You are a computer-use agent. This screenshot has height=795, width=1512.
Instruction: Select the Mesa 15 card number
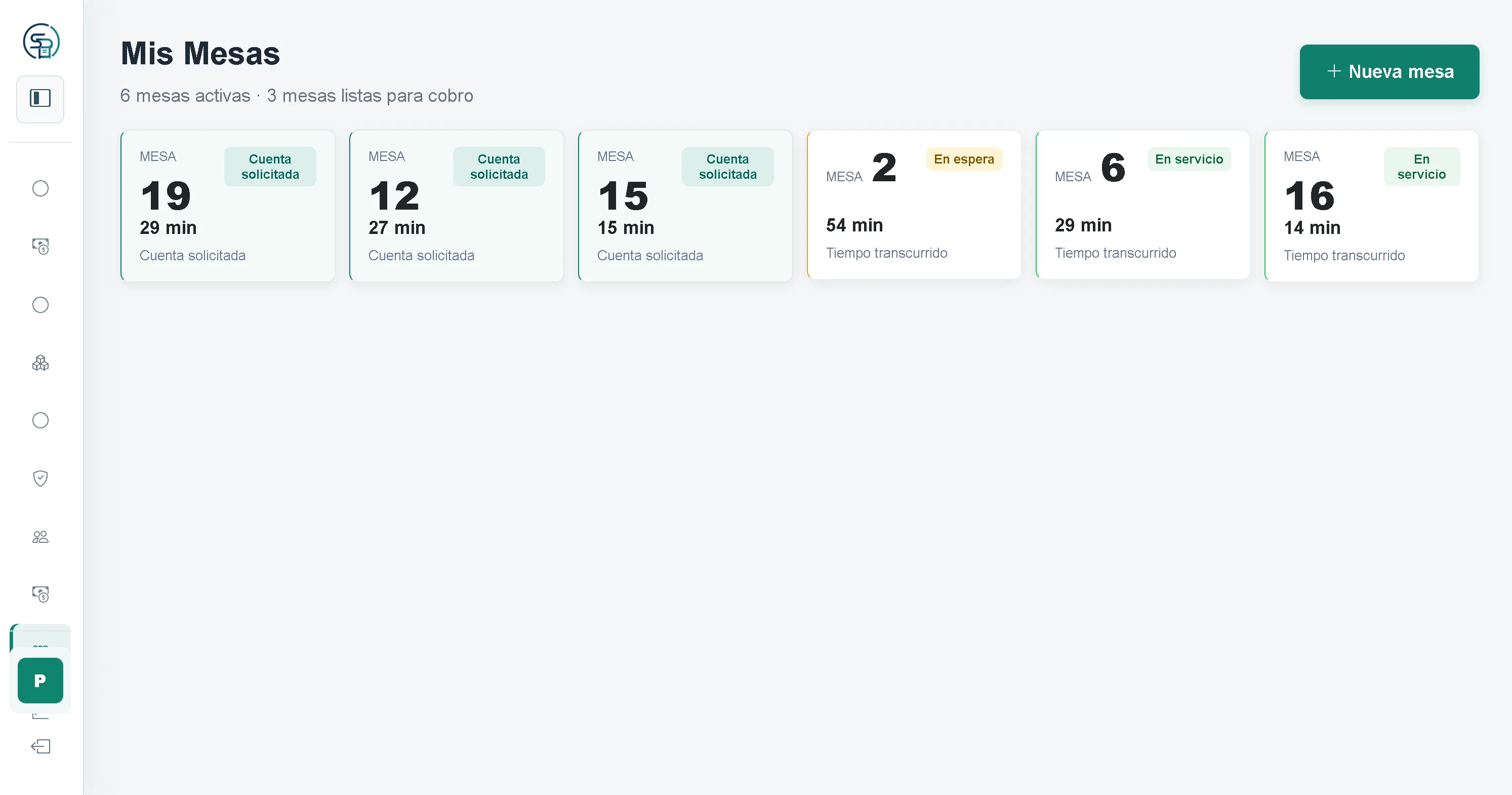tap(623, 195)
